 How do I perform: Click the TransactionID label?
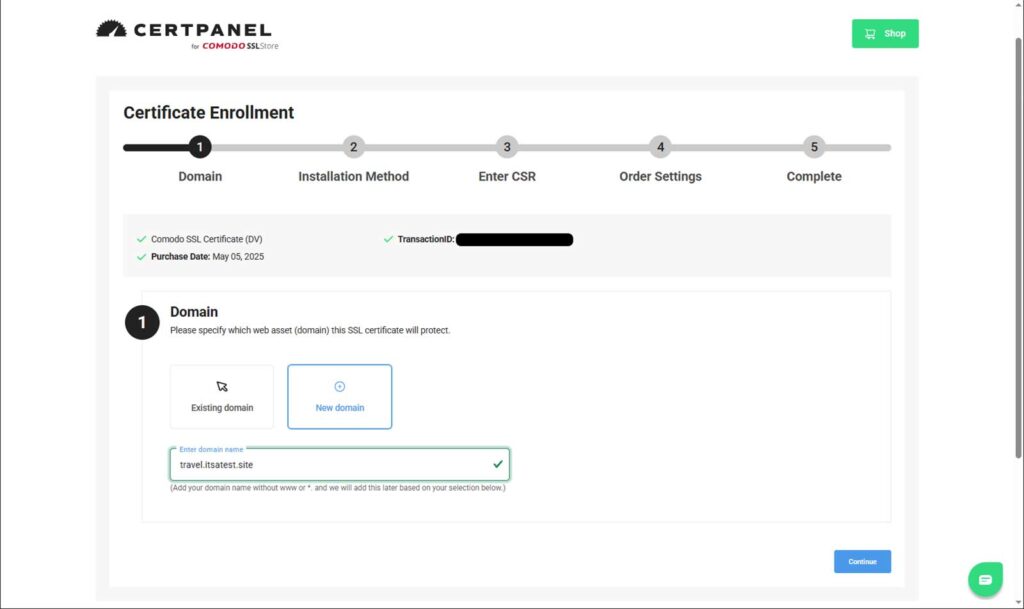tap(426, 239)
